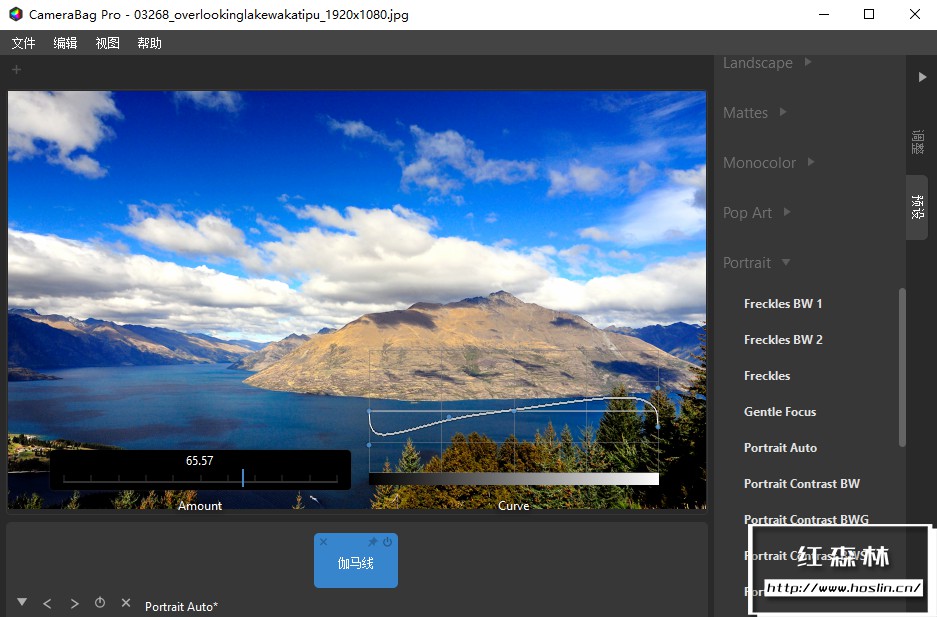Click the plus icon to add a tab
The width and height of the screenshot is (937, 617).
click(16, 70)
